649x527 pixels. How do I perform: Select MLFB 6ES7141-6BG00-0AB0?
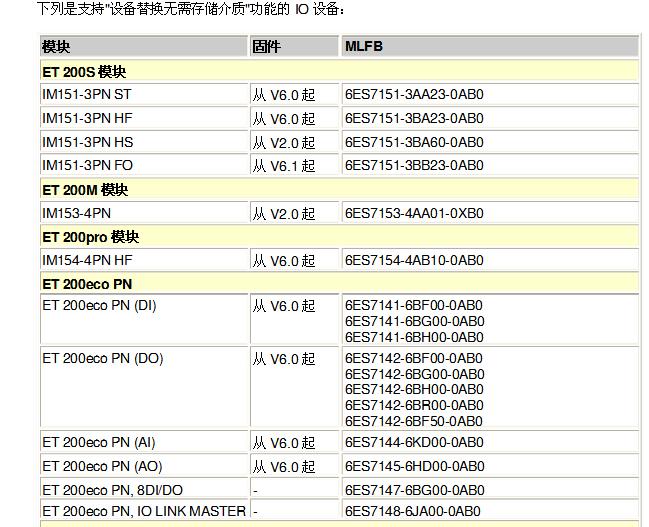click(x=414, y=321)
